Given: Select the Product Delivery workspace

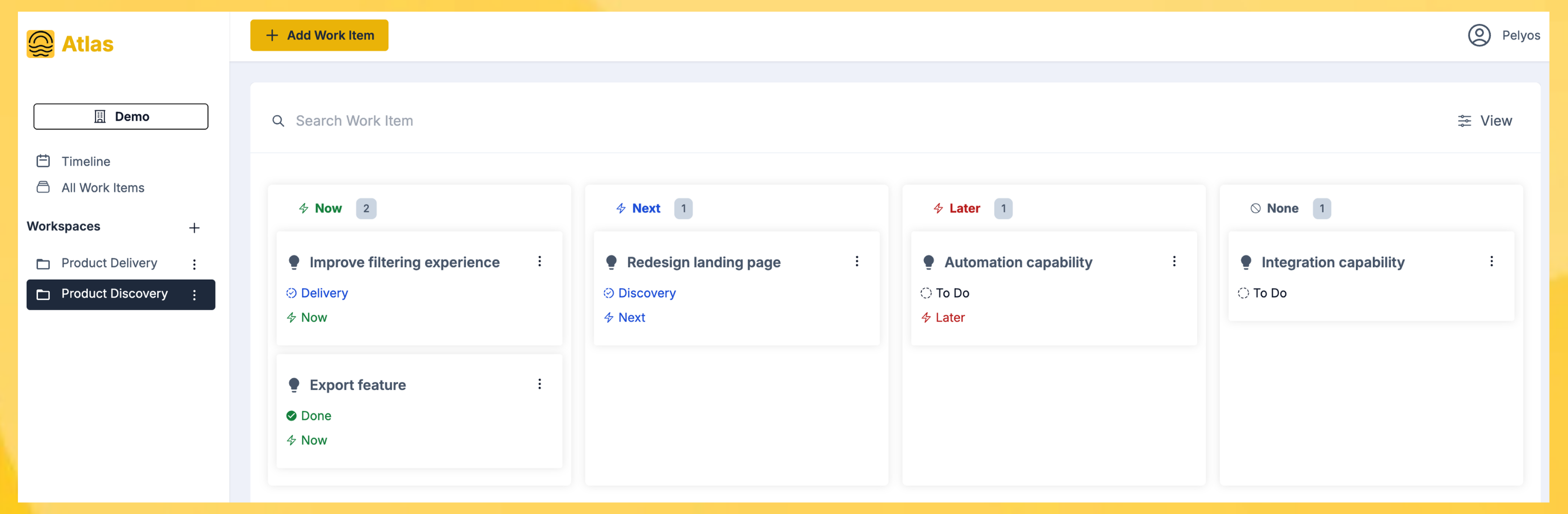Looking at the screenshot, I should [109, 263].
